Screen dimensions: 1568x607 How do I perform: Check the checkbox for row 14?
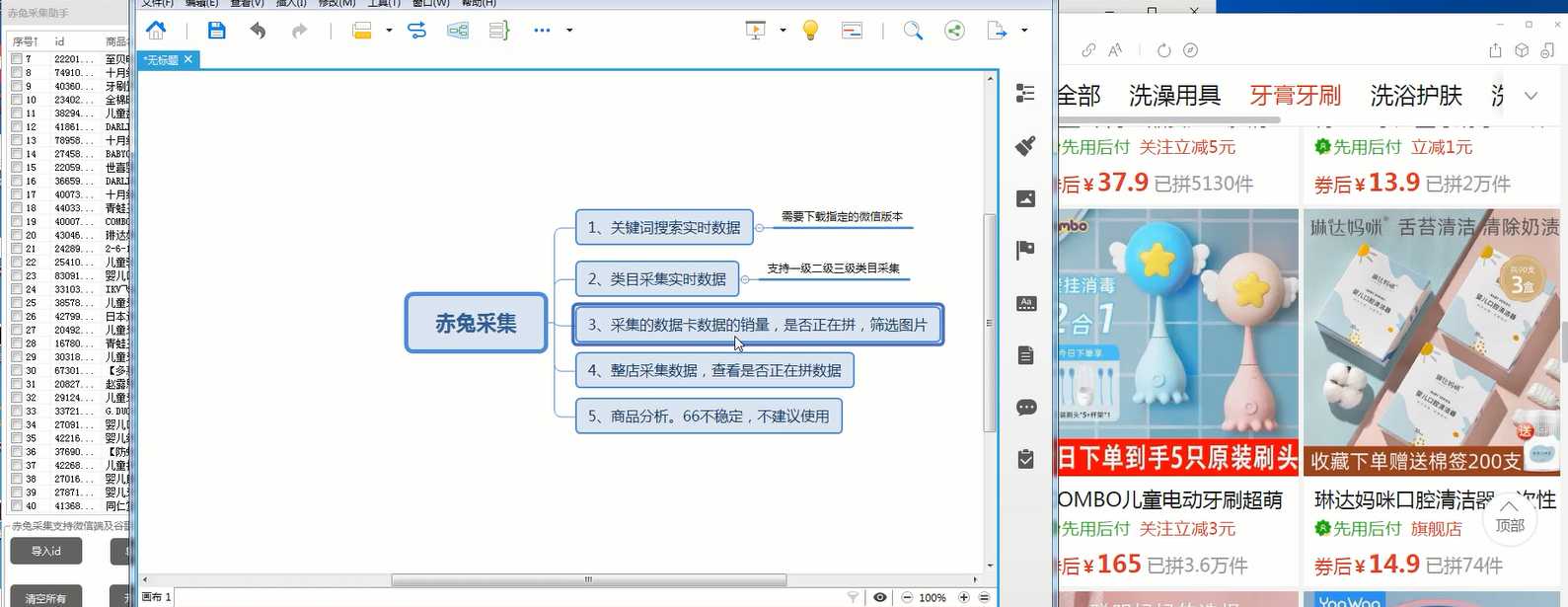(x=17, y=154)
